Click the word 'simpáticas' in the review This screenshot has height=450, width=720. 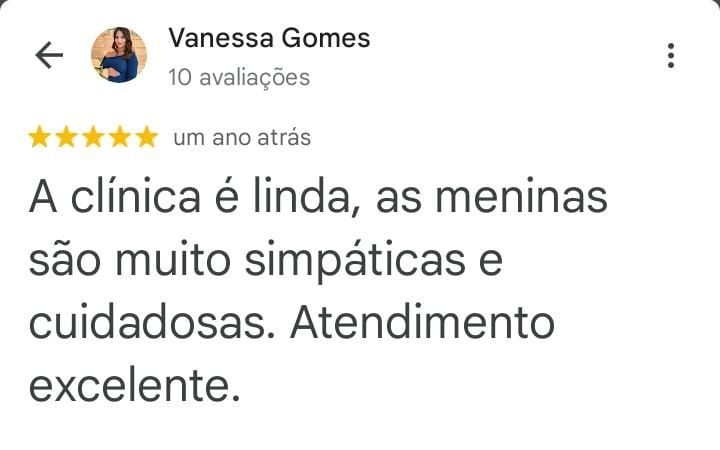pyautogui.click(x=355, y=261)
